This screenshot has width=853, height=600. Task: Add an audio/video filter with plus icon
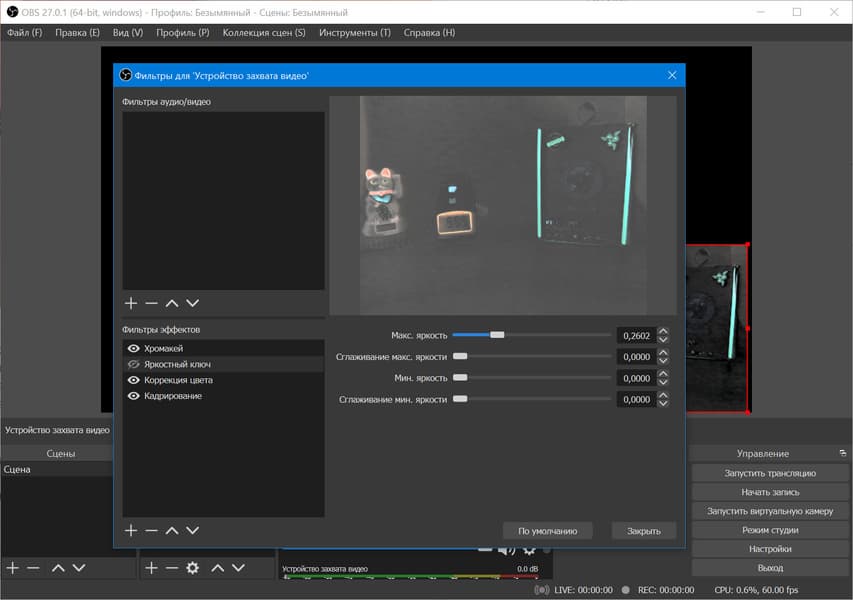130,303
